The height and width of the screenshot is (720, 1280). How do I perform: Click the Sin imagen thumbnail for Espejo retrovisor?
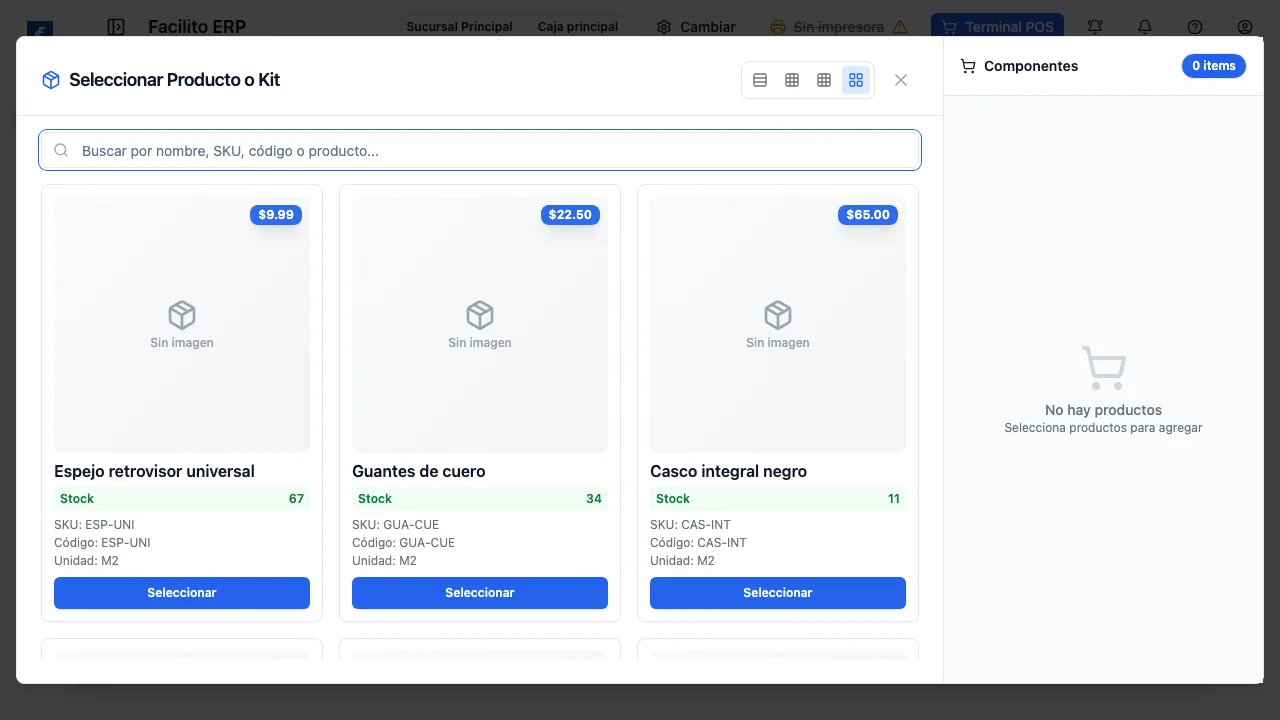tap(182, 325)
